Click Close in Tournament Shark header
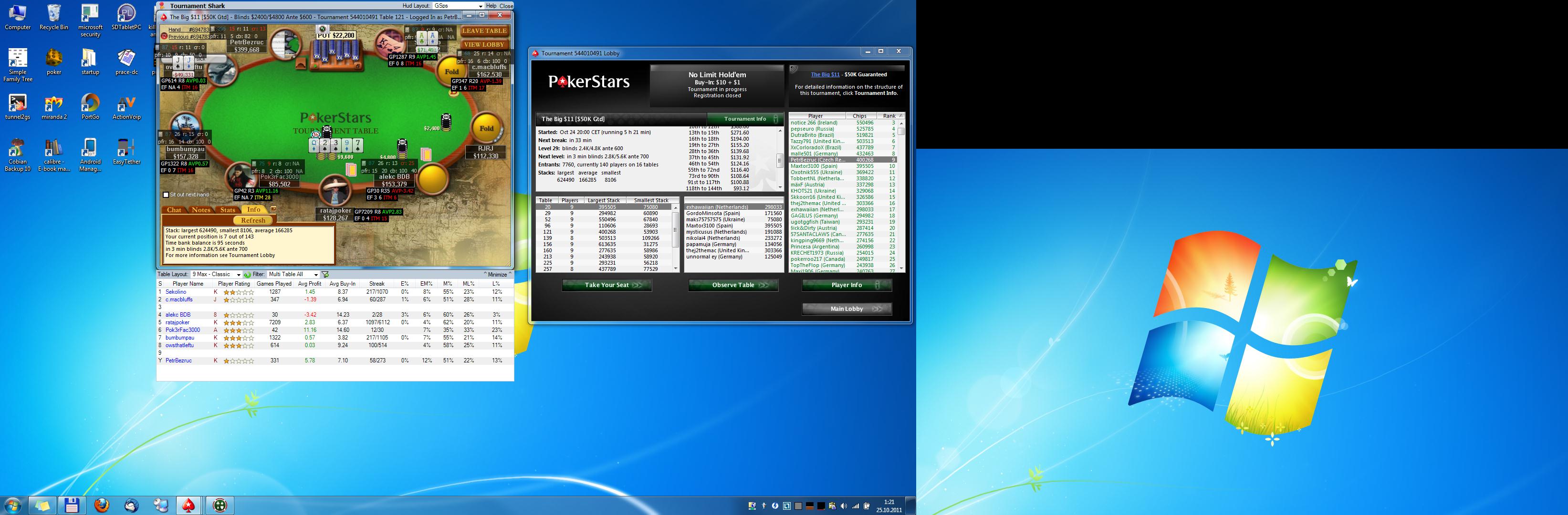This screenshot has height=515, width=1568. tap(506, 5)
